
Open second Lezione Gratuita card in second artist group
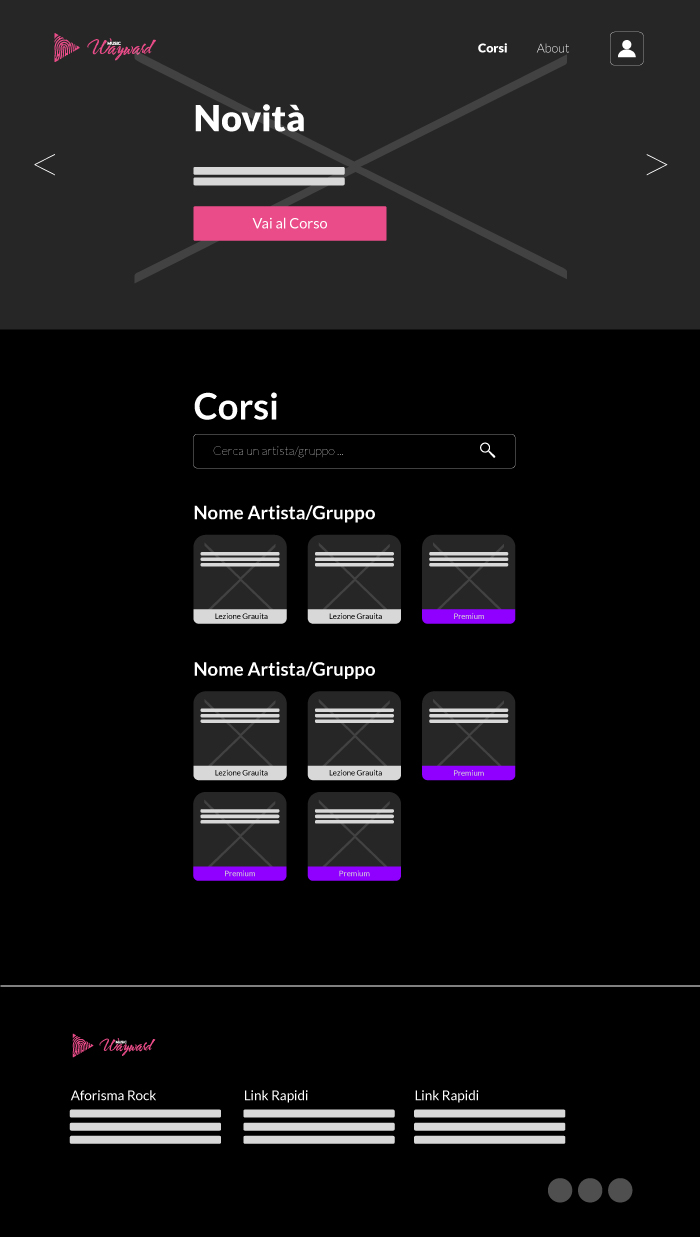(x=354, y=736)
